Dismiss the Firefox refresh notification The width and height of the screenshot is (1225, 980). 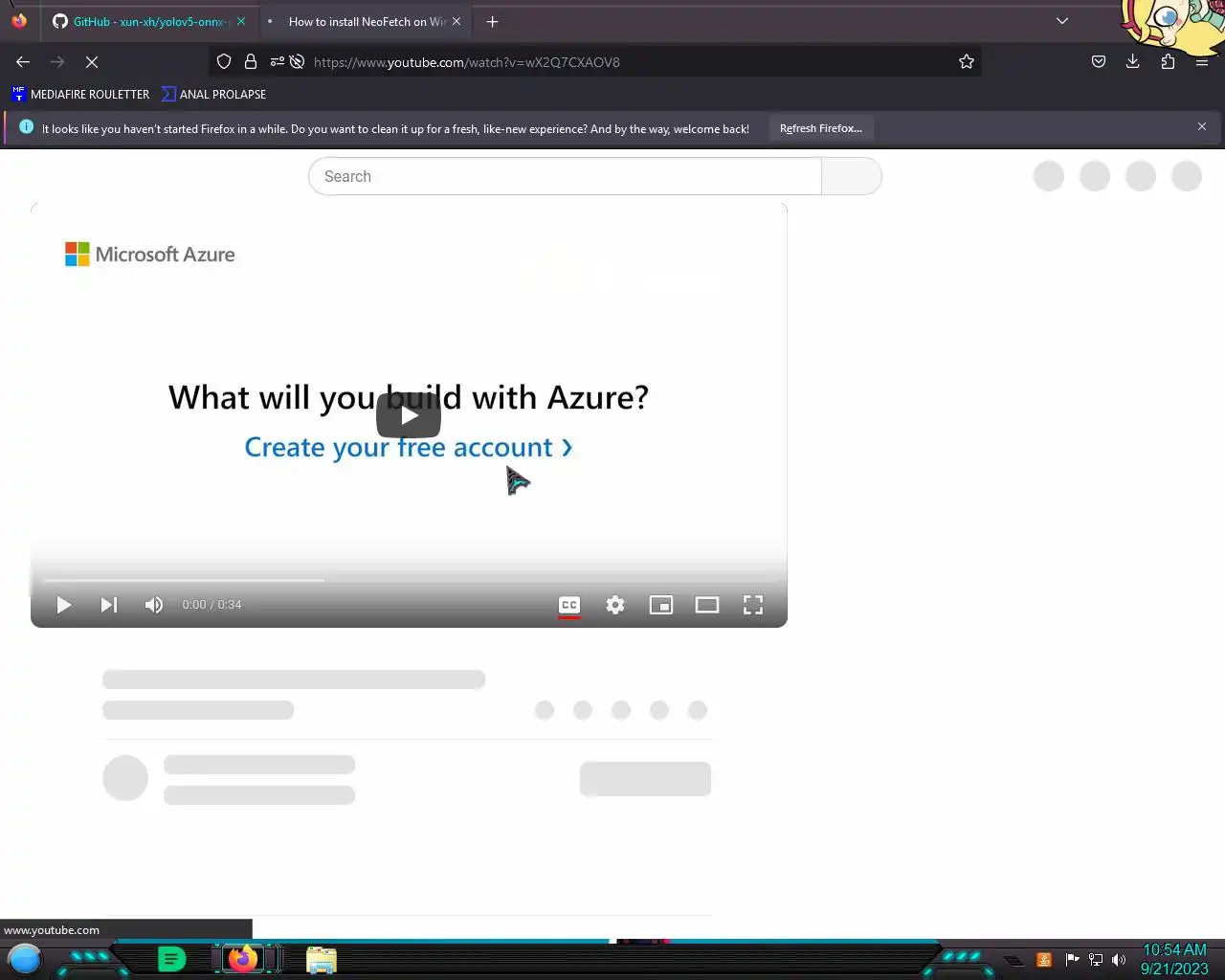(x=1202, y=126)
